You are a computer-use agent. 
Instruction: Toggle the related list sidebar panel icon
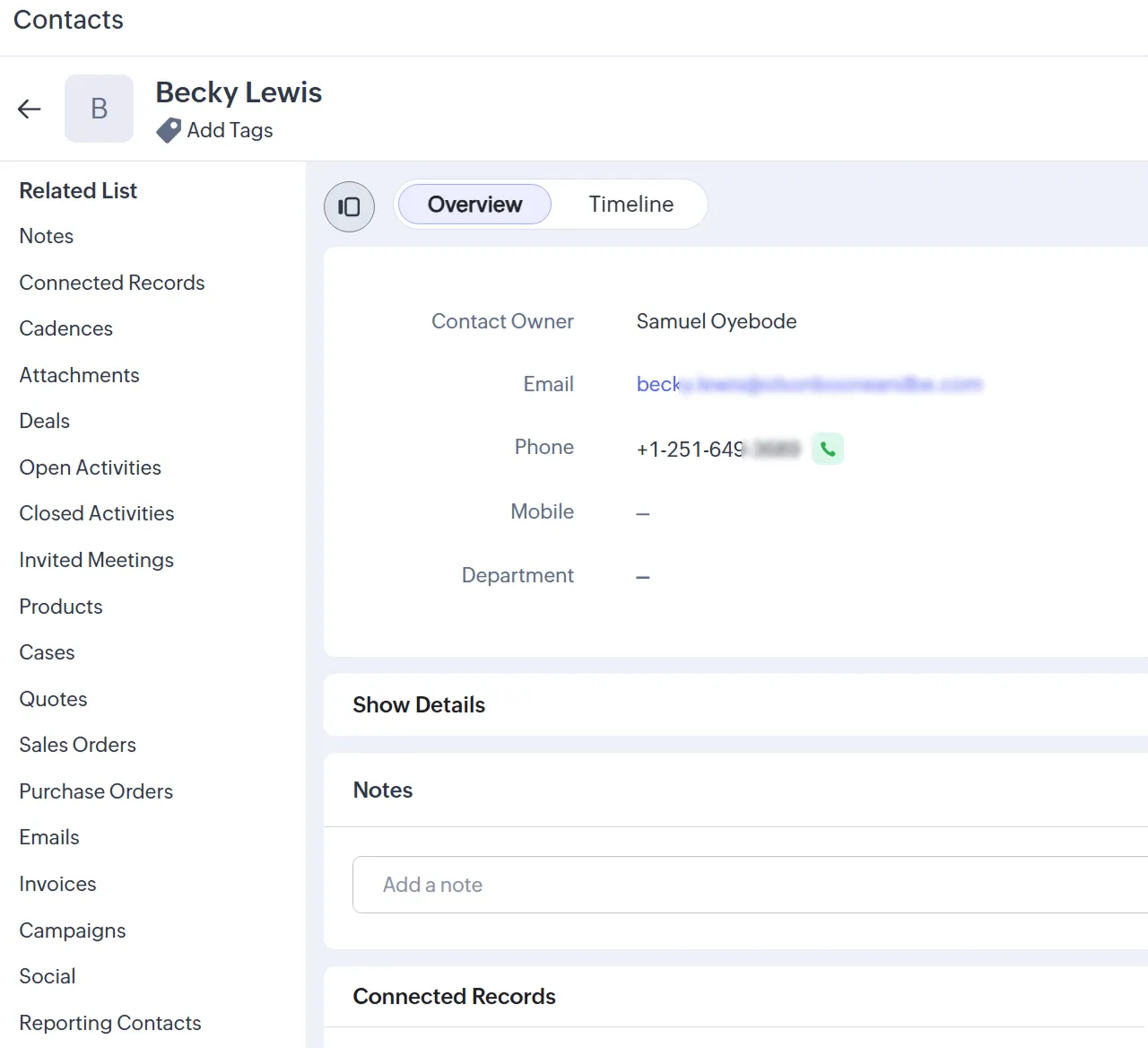(349, 206)
